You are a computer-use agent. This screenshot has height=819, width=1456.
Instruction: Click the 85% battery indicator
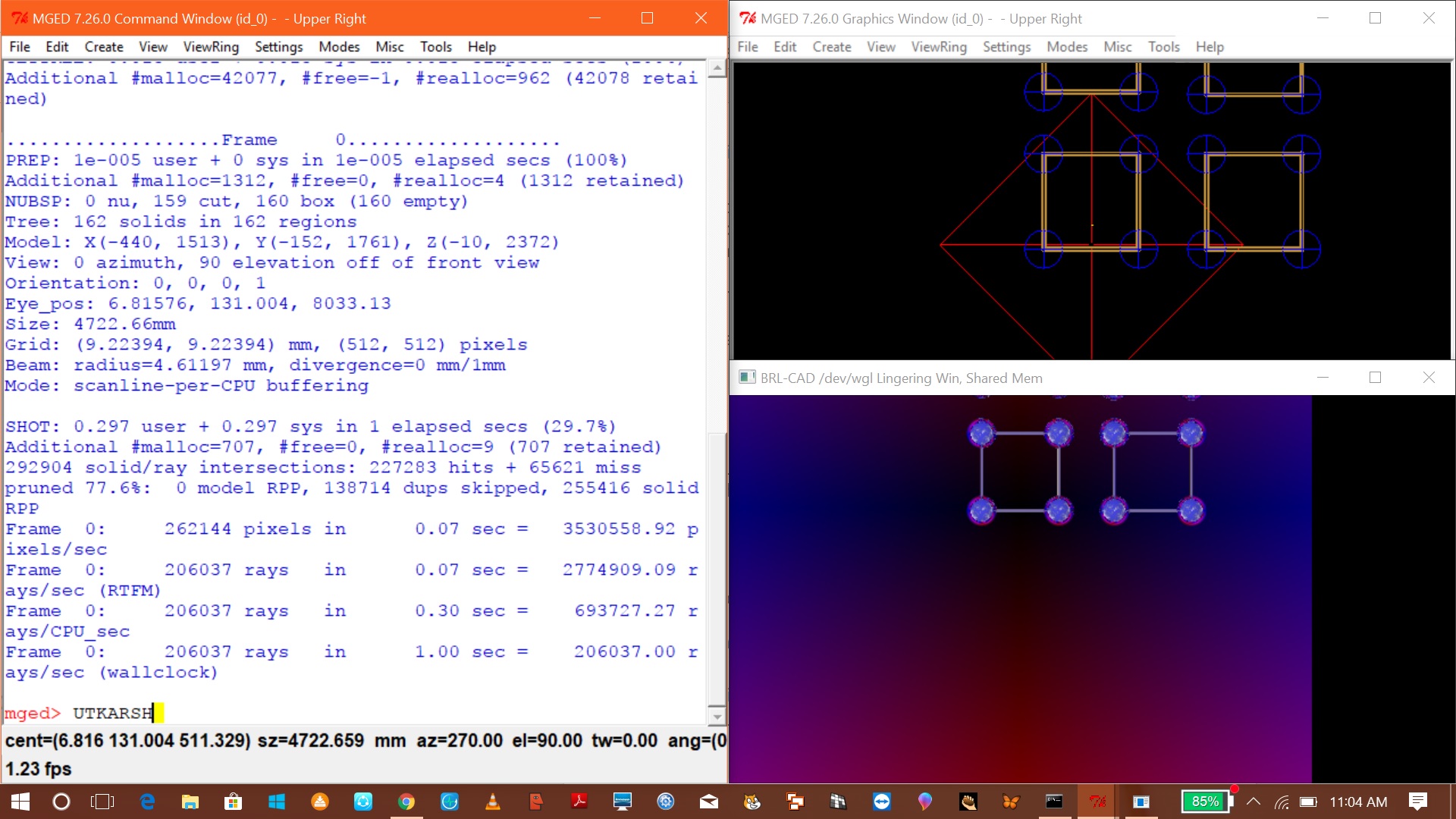coord(1206,802)
